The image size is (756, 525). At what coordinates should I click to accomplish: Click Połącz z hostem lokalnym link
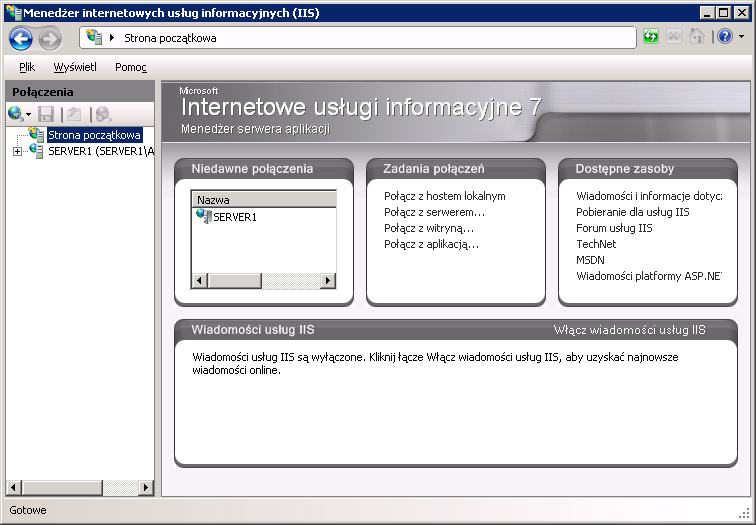pyautogui.click(x=445, y=196)
